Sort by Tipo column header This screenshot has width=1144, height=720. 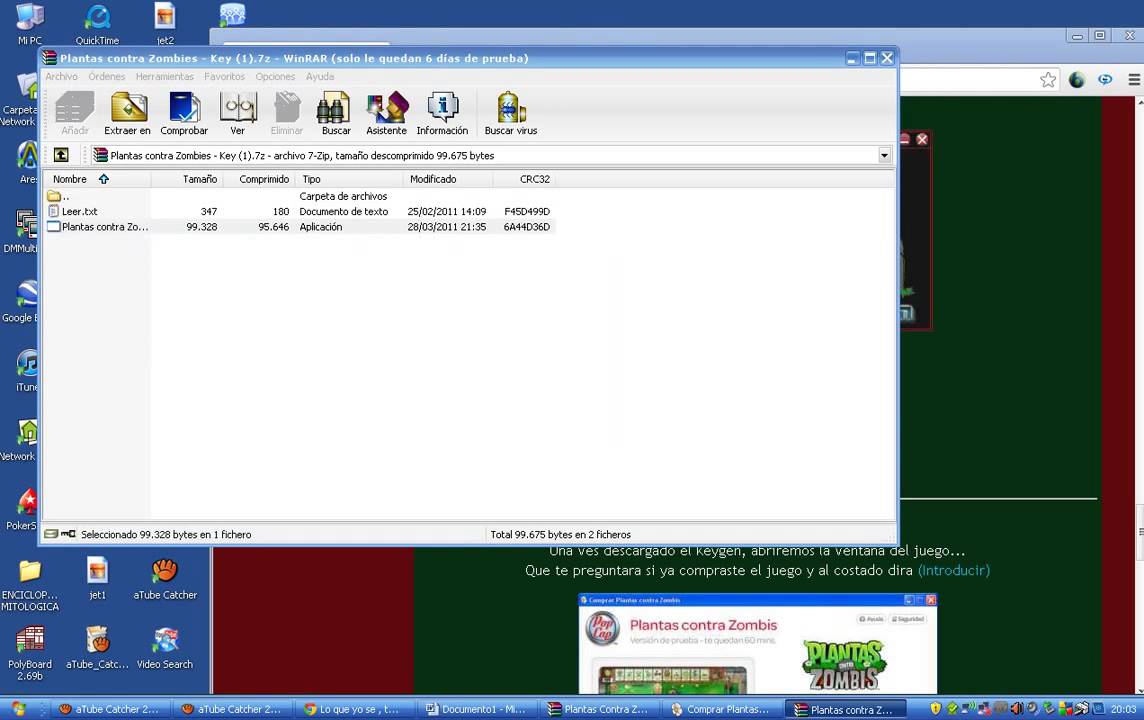(x=349, y=179)
